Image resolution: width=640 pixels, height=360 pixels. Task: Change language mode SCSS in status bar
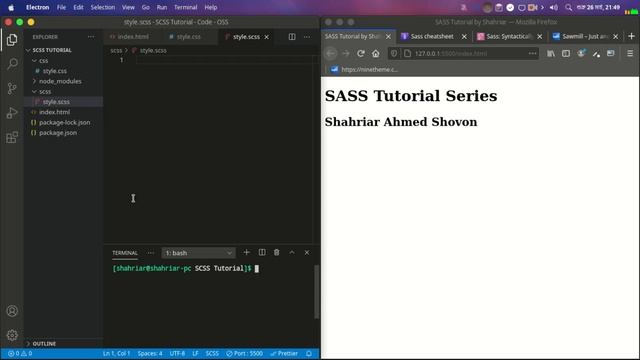212,353
